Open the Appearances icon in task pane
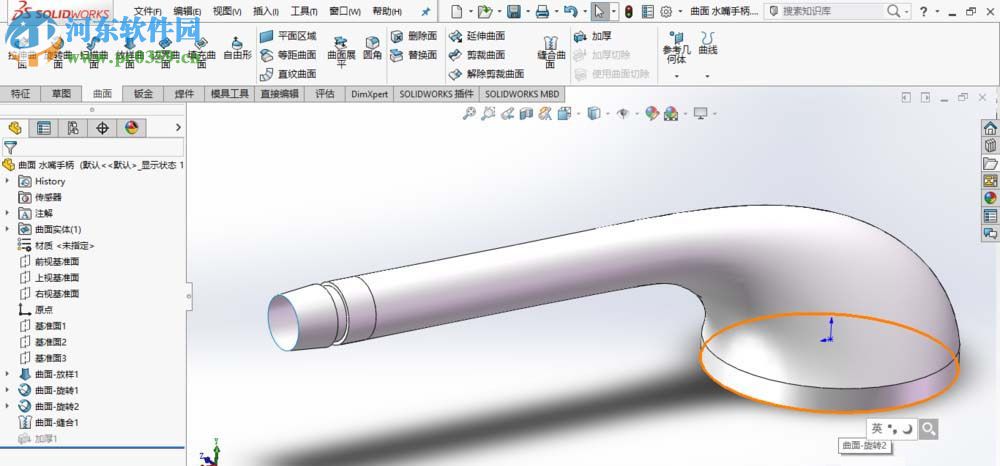This screenshot has width=1000, height=466. point(990,198)
